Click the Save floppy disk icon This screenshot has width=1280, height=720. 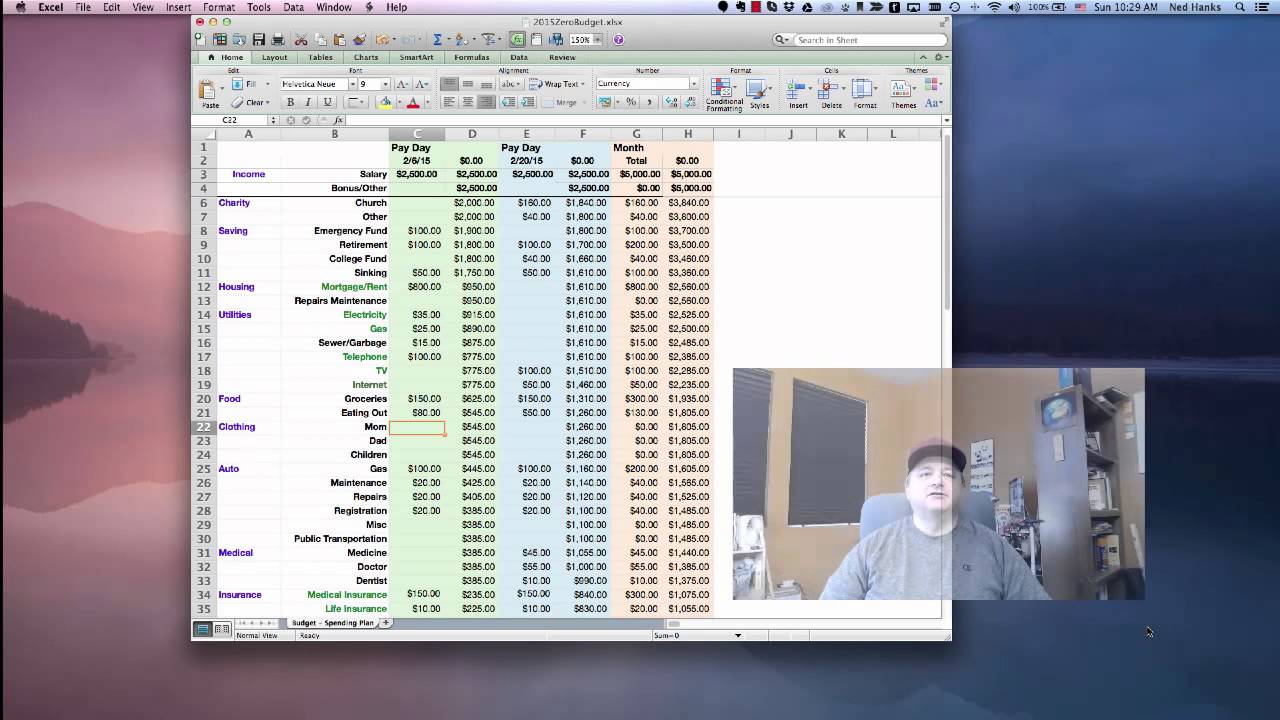[x=259, y=40]
